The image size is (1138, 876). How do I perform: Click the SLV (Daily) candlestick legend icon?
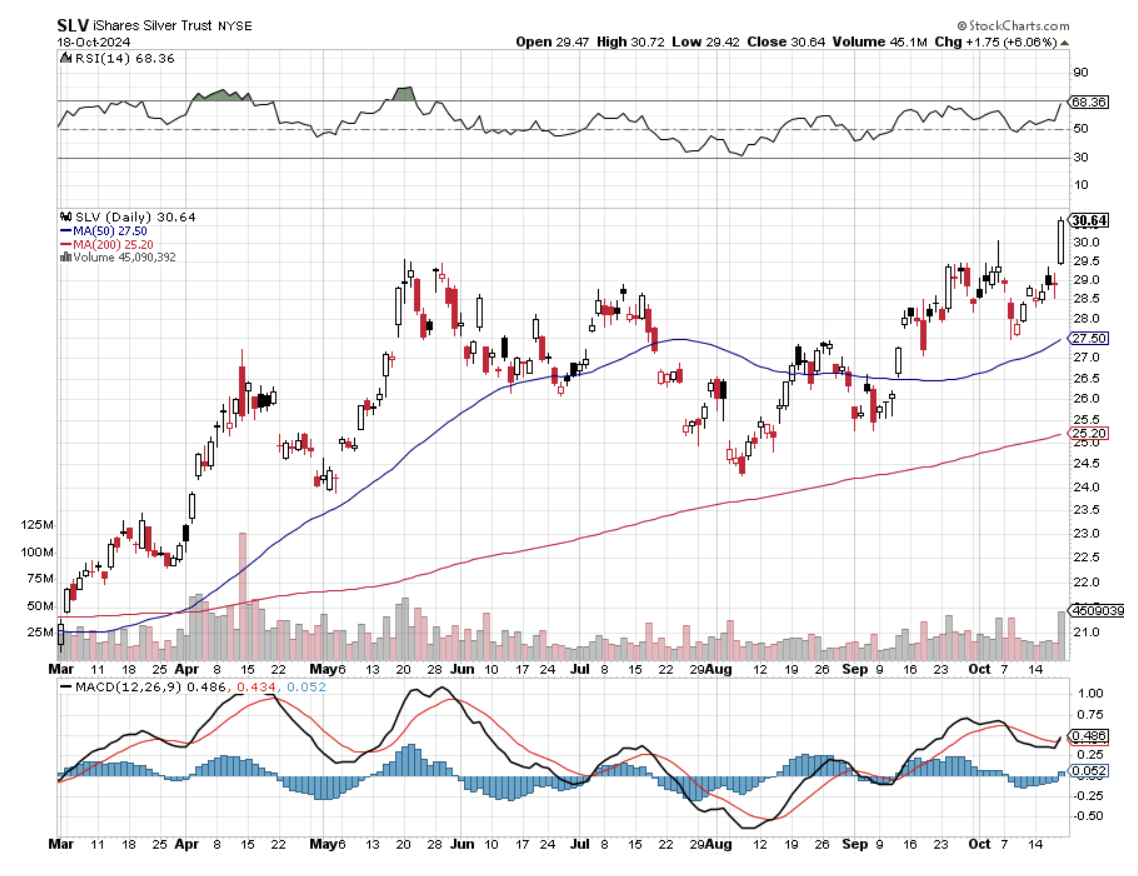[x=66, y=215]
